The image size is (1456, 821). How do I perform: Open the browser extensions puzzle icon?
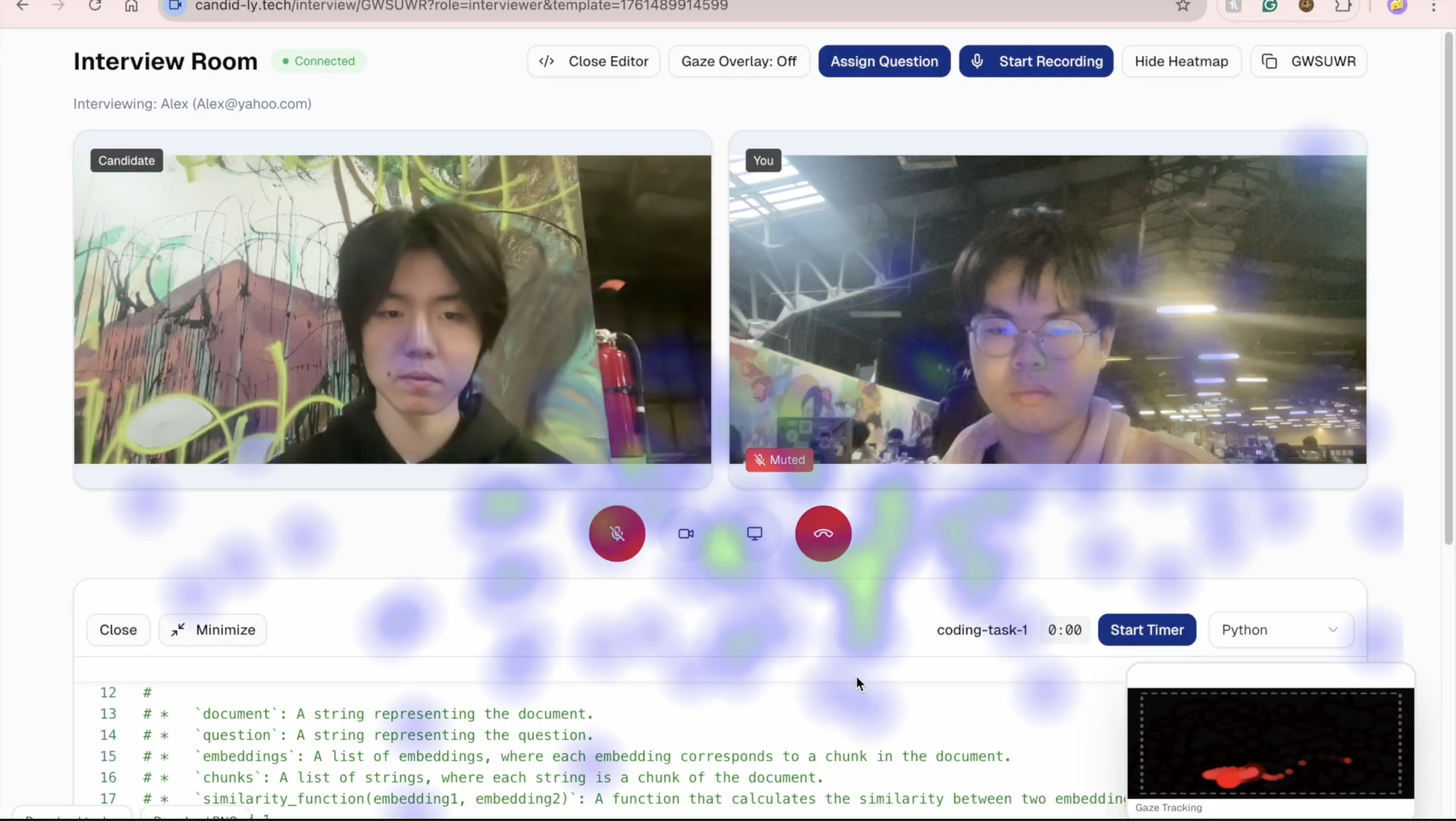point(1343,6)
